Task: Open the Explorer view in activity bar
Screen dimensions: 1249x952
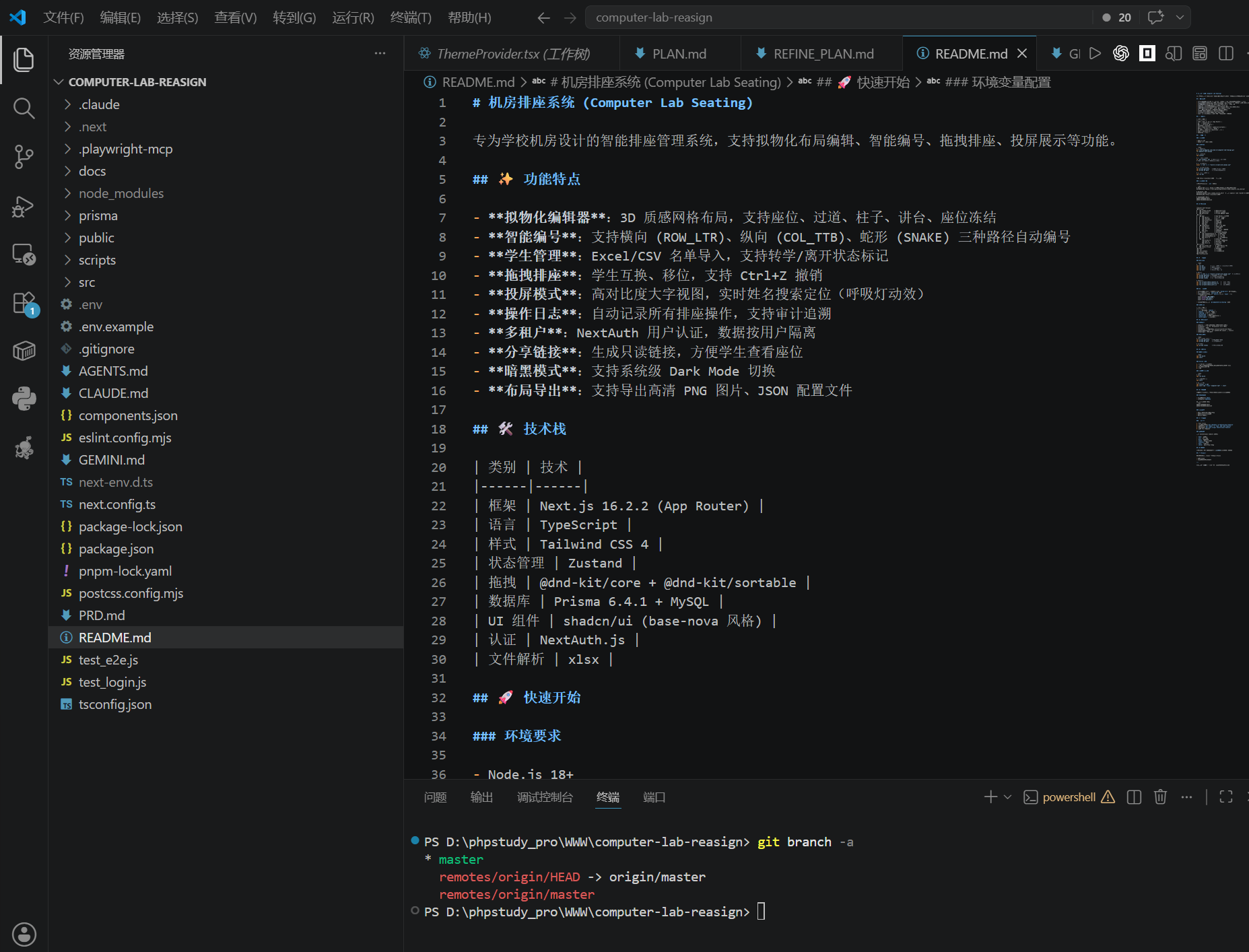Action: (x=24, y=59)
